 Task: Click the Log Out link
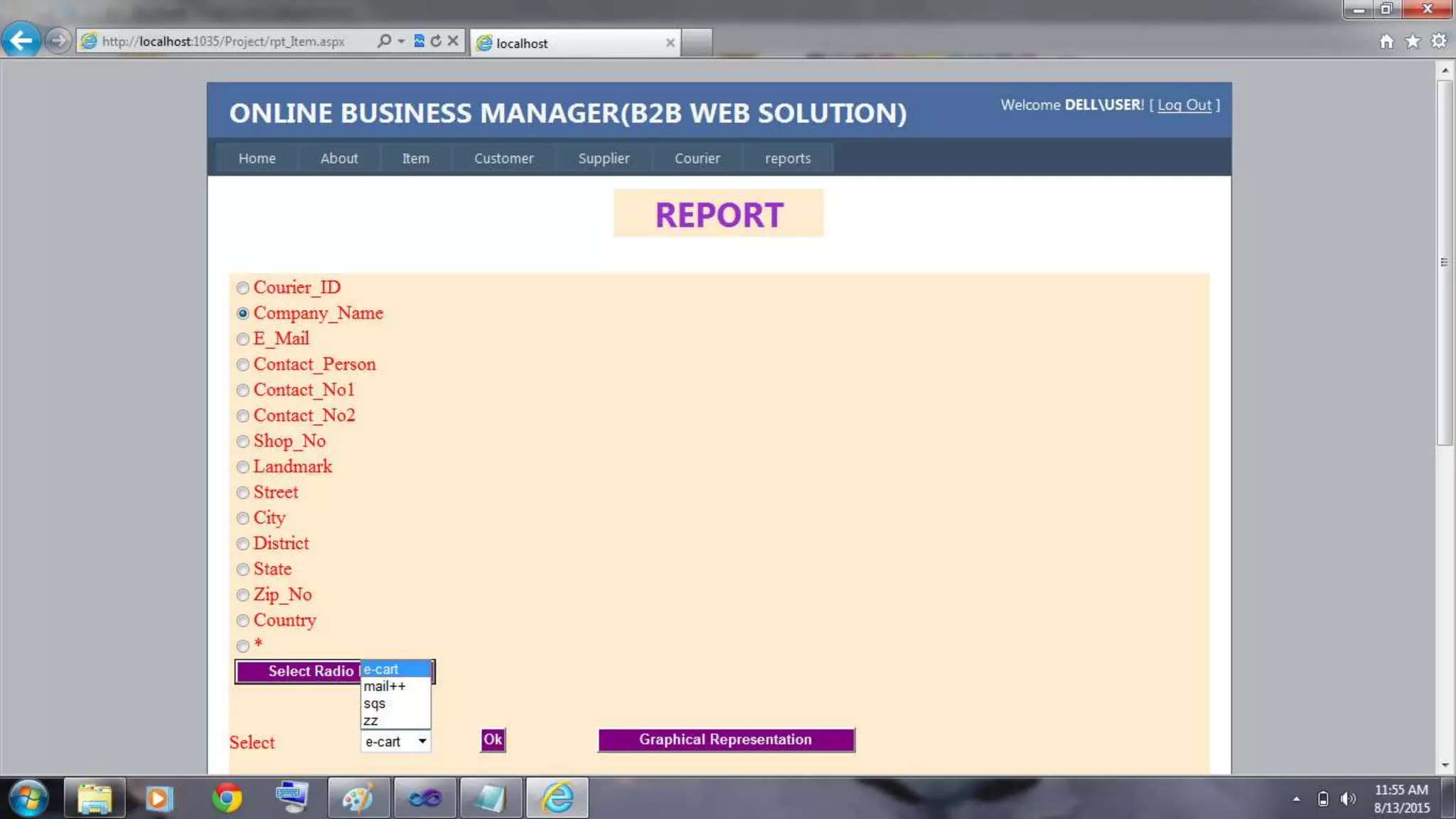(x=1184, y=105)
